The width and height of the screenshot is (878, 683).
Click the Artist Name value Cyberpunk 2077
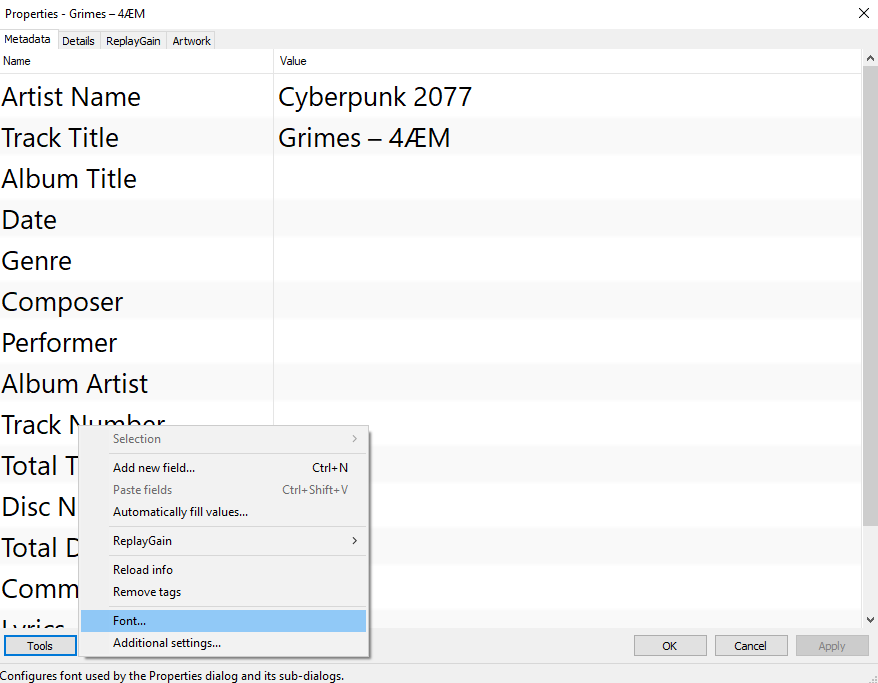375,97
